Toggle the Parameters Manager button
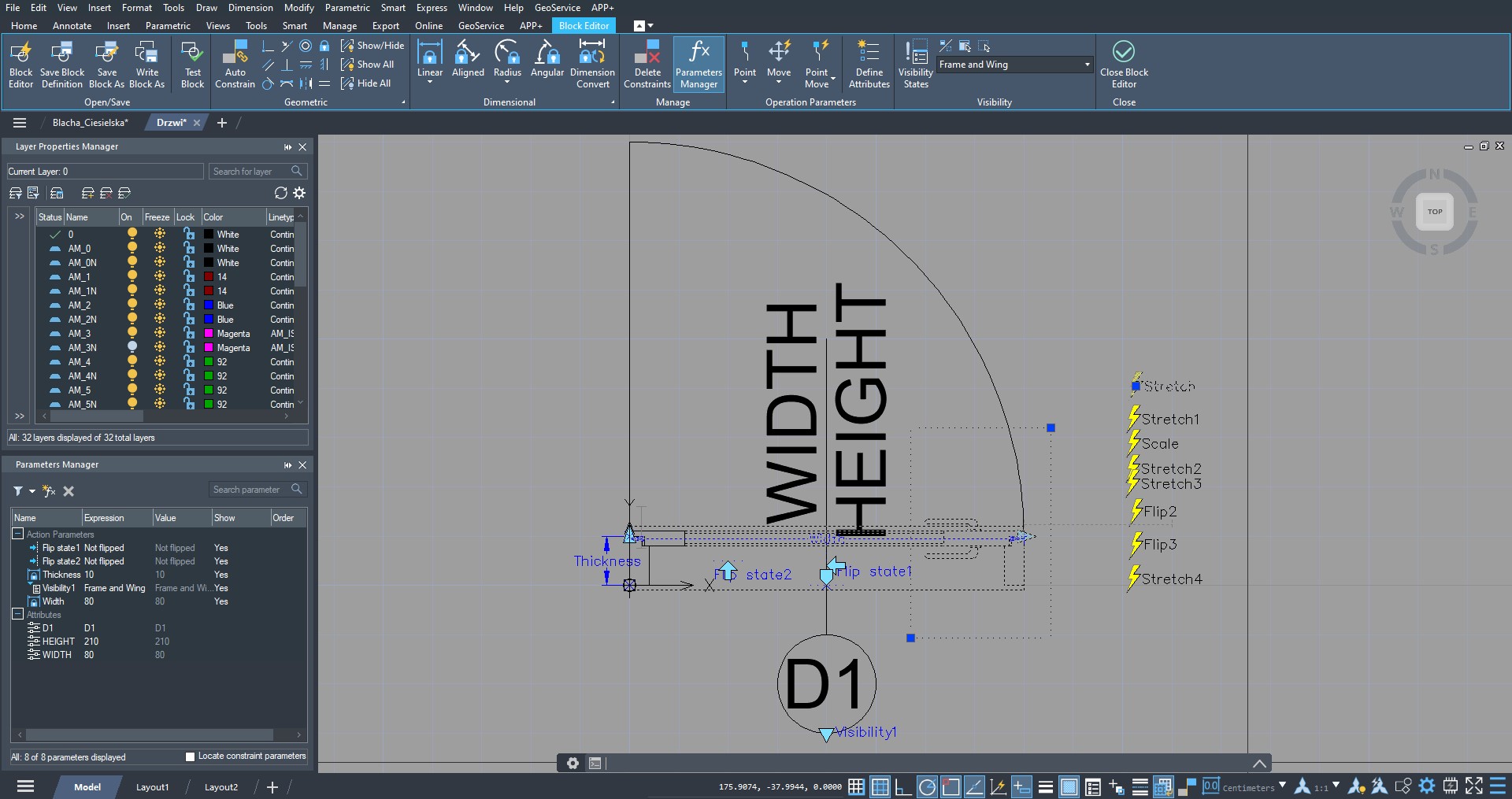The width and height of the screenshot is (1512, 799). 699,65
